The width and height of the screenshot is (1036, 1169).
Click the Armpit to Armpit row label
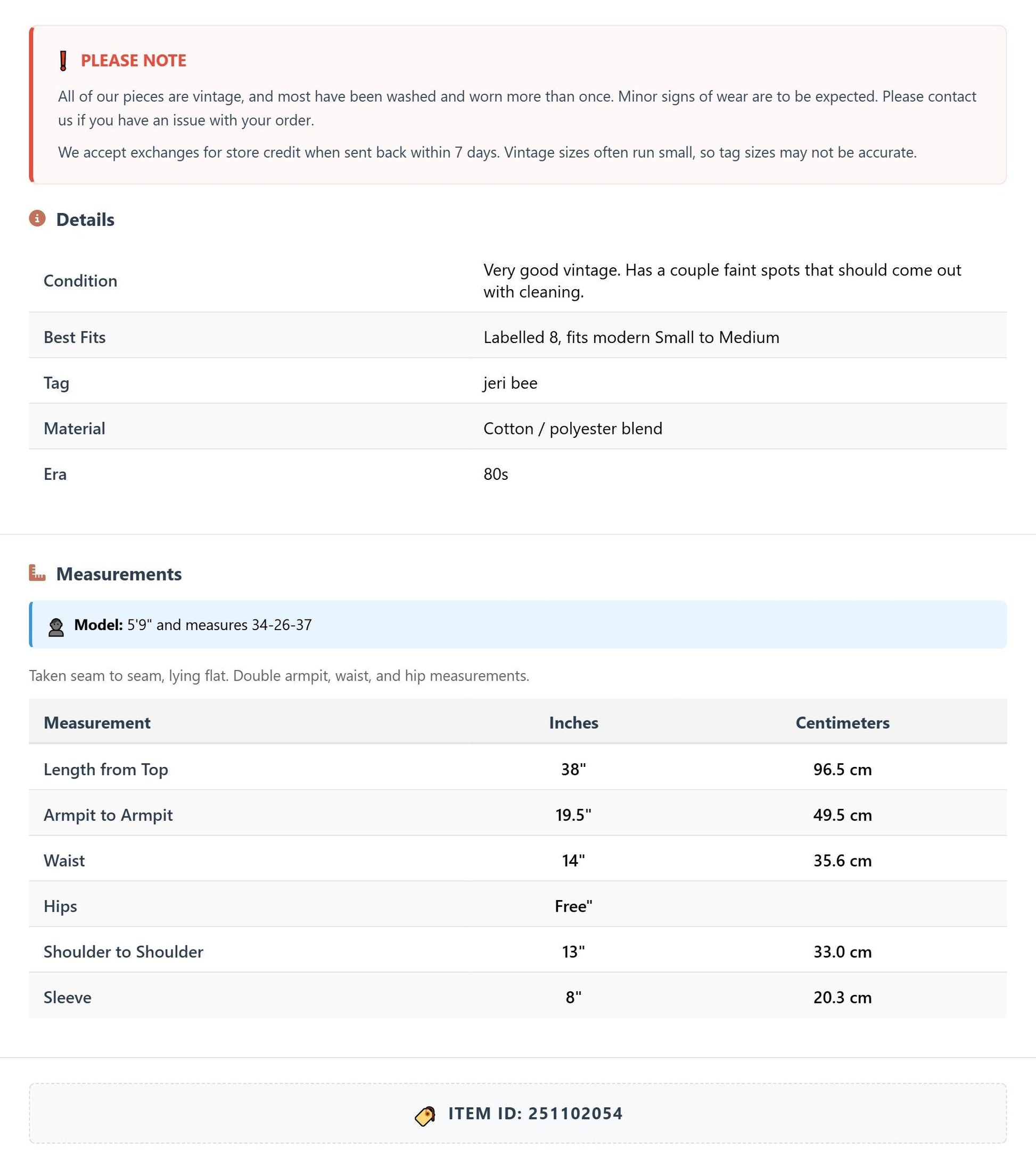coord(108,815)
